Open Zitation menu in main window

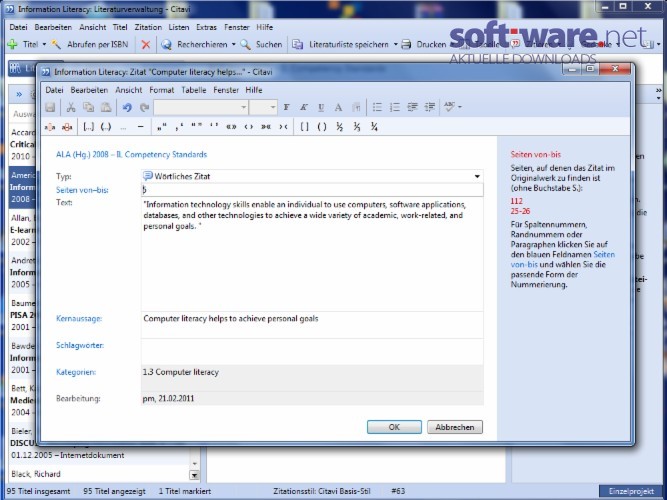click(x=148, y=27)
